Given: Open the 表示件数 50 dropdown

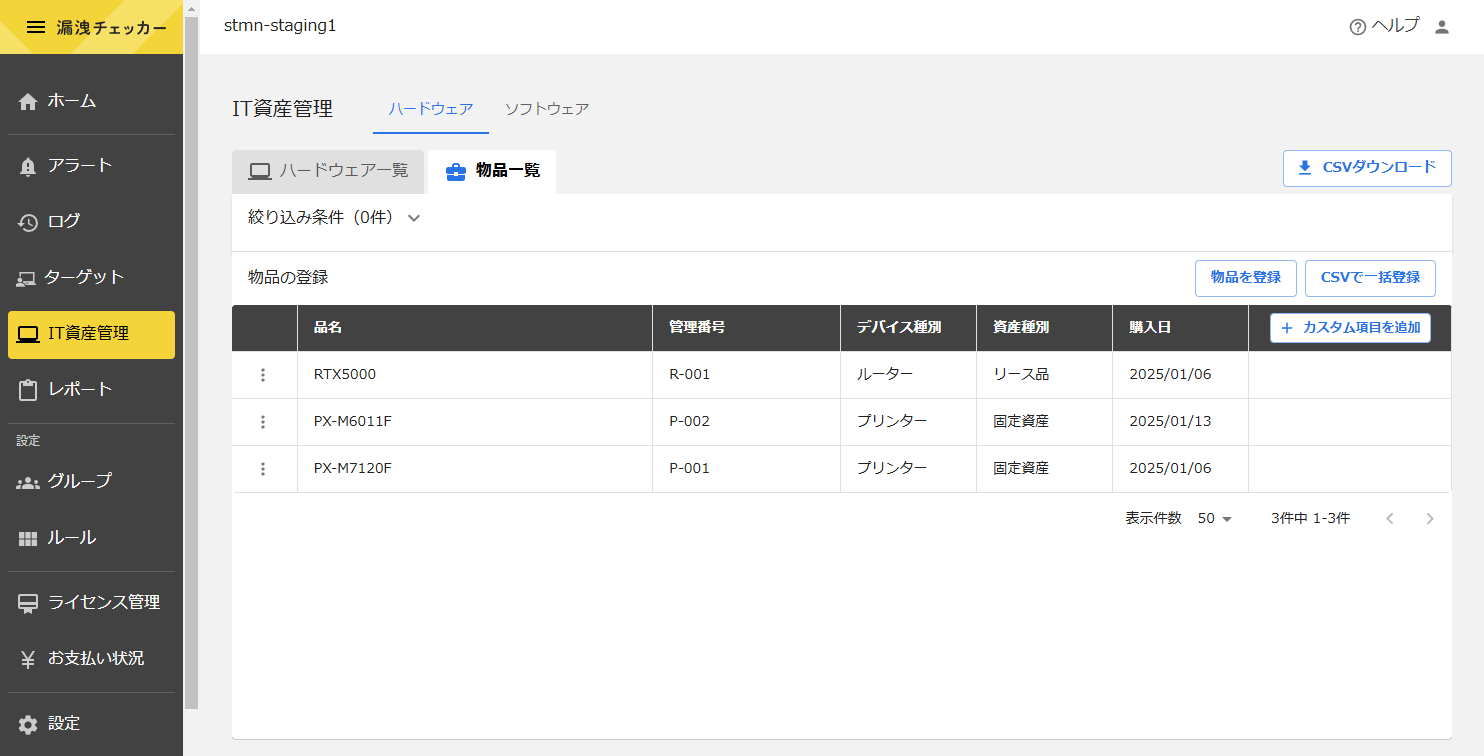Looking at the screenshot, I should [x=1215, y=518].
